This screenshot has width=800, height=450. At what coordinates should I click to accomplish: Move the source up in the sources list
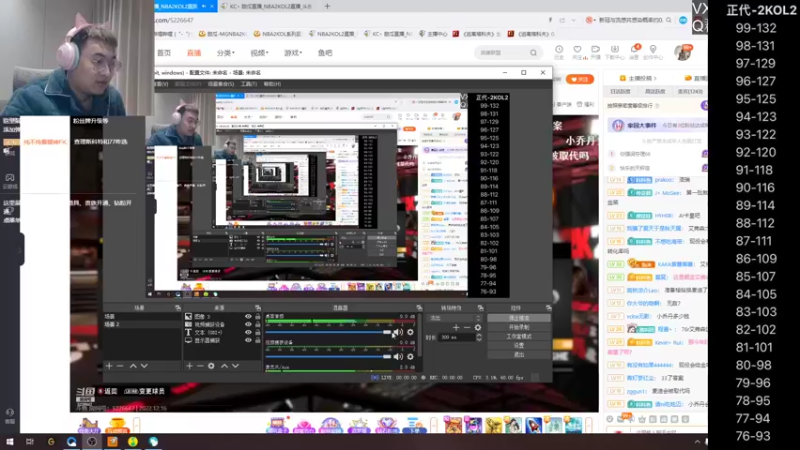(x=224, y=366)
